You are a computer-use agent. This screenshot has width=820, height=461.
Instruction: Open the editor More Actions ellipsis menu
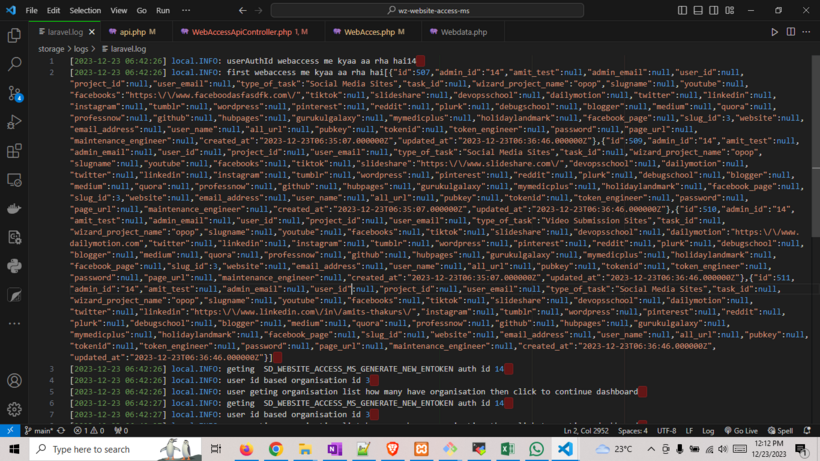(806, 32)
